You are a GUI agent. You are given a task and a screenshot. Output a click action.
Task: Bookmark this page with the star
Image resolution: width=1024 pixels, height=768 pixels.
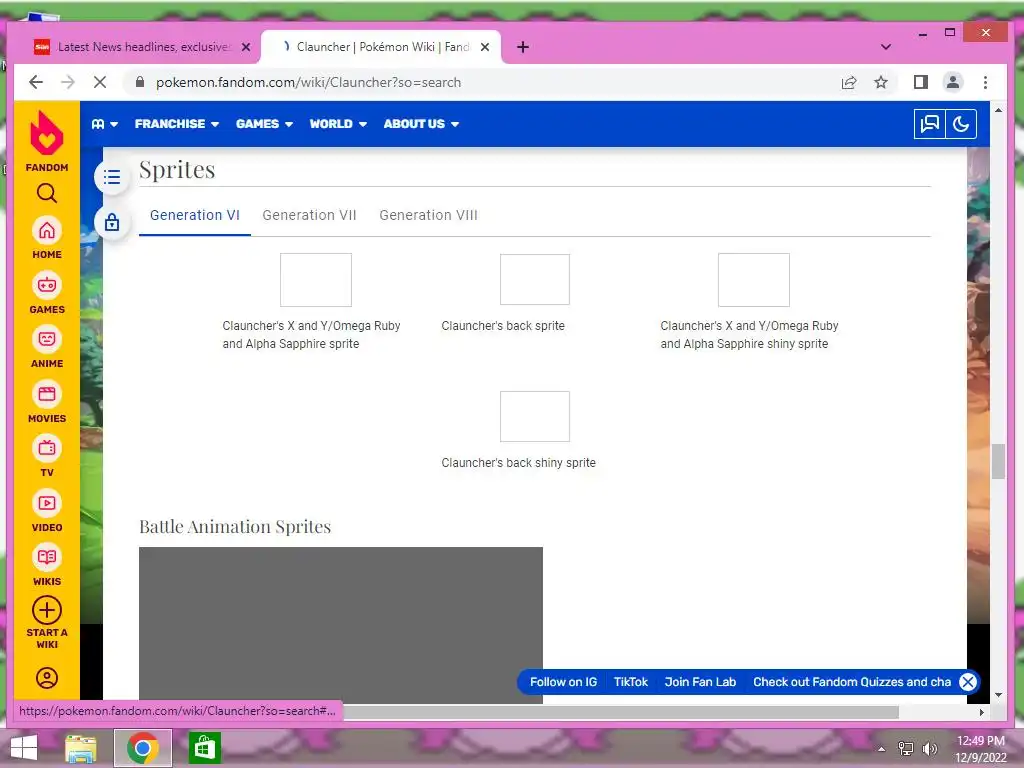(881, 82)
